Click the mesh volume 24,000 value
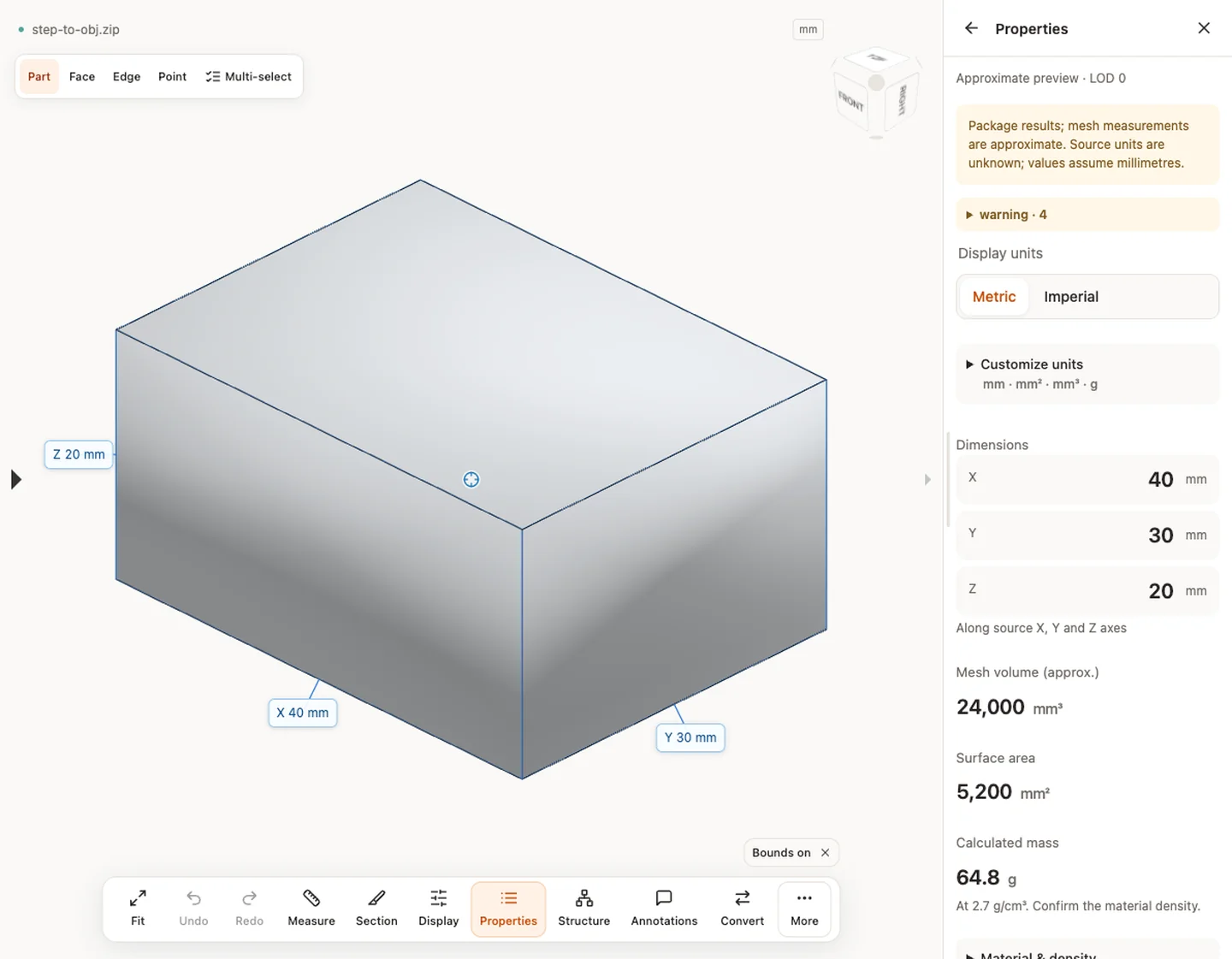 [991, 707]
